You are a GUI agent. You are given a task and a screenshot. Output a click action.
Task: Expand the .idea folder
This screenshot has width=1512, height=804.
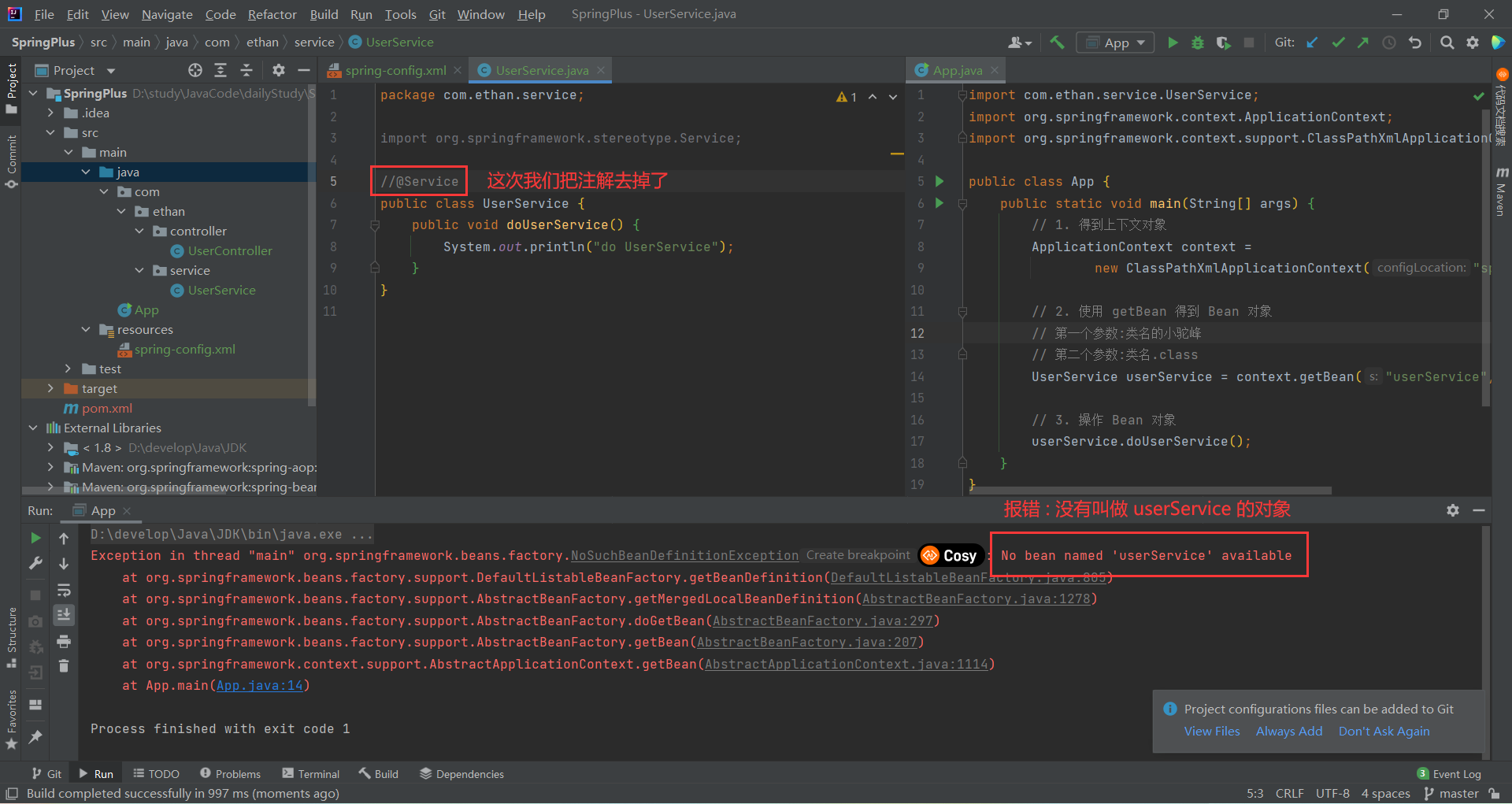(51, 113)
